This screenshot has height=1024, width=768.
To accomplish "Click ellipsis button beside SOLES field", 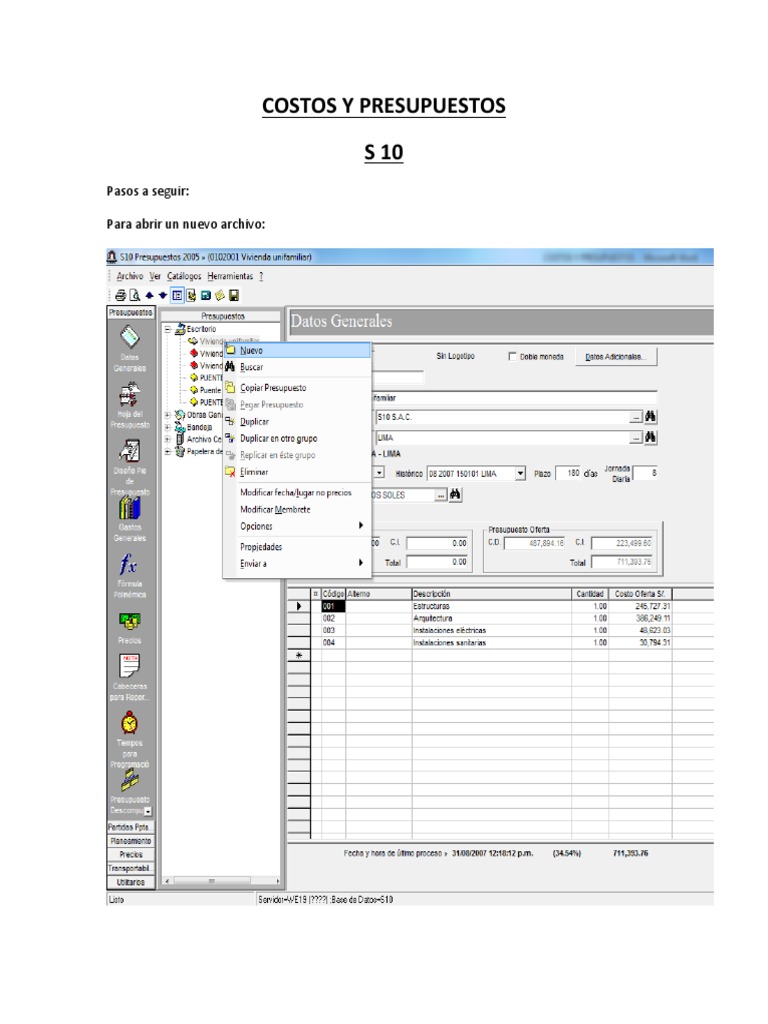I will 441,496.
